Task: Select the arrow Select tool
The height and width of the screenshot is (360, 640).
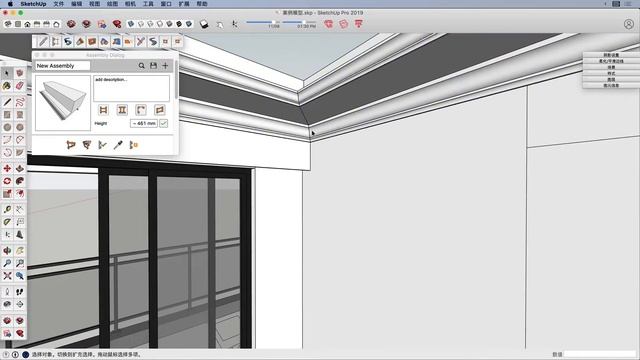Action: point(7,73)
